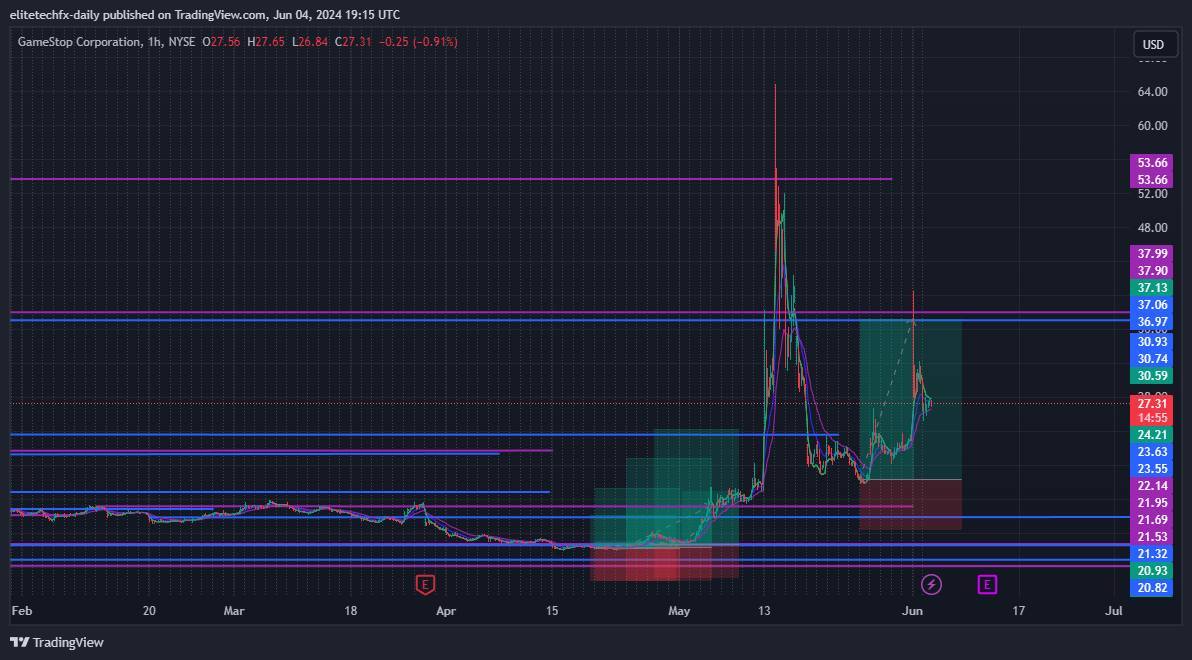Select the 24.21 green price label

click(1152, 435)
